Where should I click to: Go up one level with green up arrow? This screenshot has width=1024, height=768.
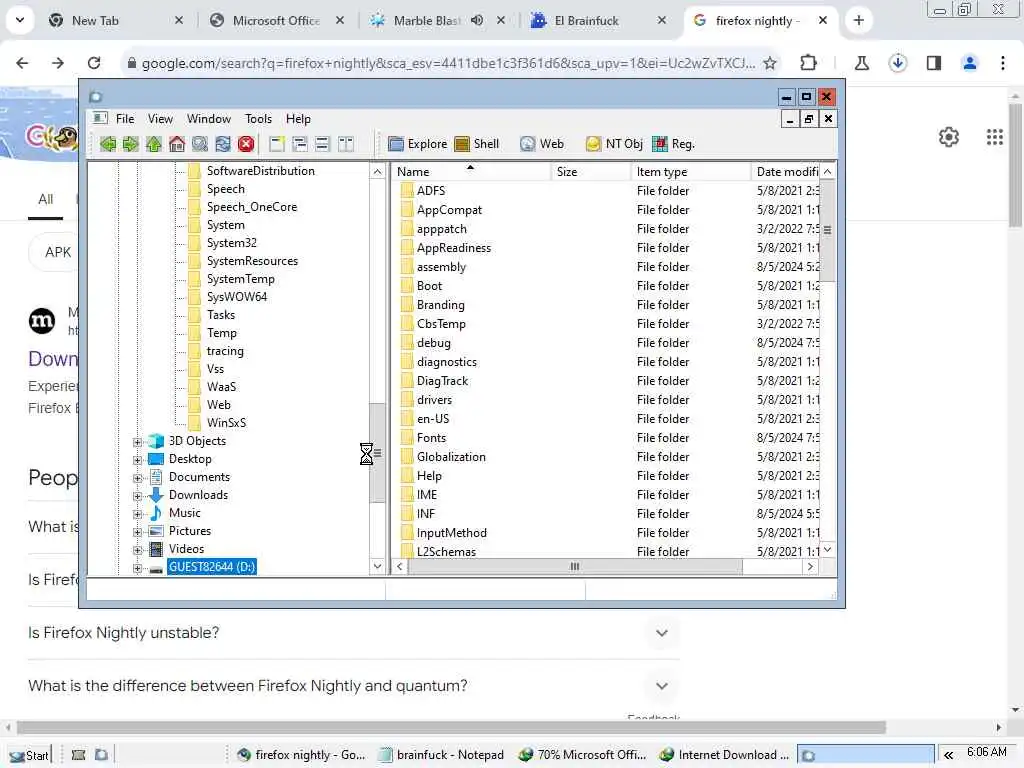153,144
